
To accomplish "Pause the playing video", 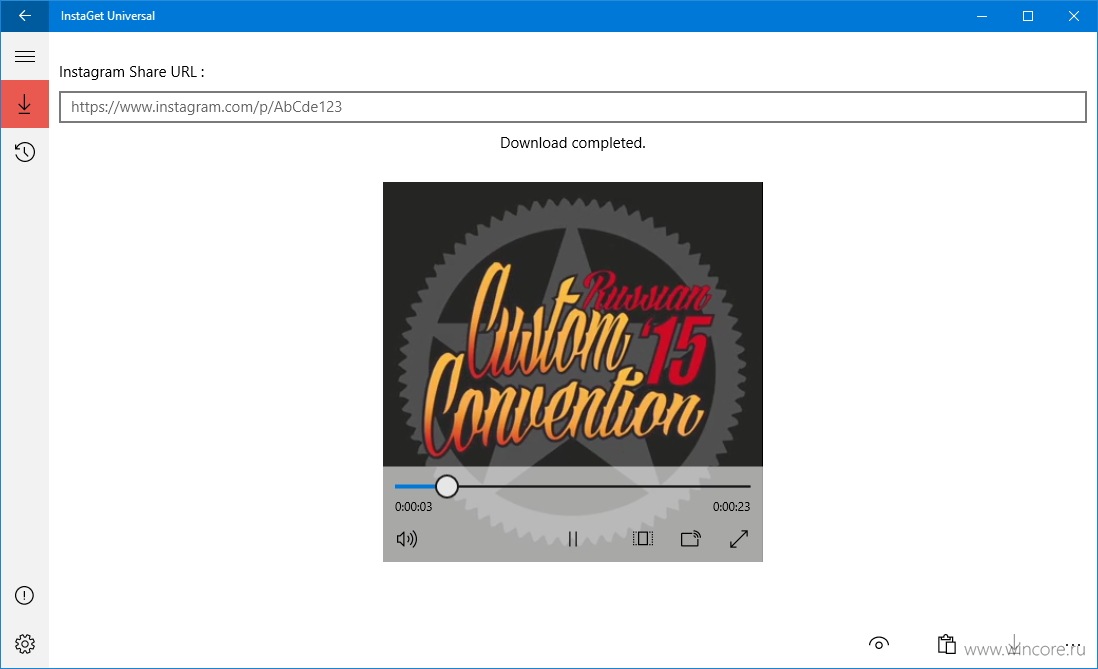I will click(x=573, y=539).
